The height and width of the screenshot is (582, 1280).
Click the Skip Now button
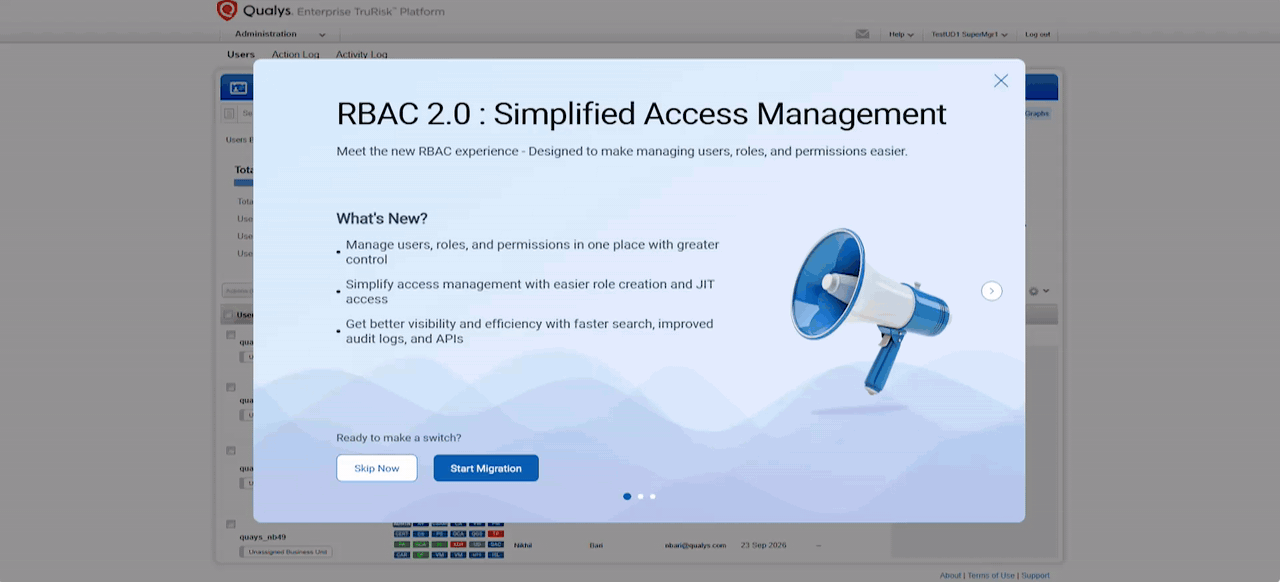point(376,468)
